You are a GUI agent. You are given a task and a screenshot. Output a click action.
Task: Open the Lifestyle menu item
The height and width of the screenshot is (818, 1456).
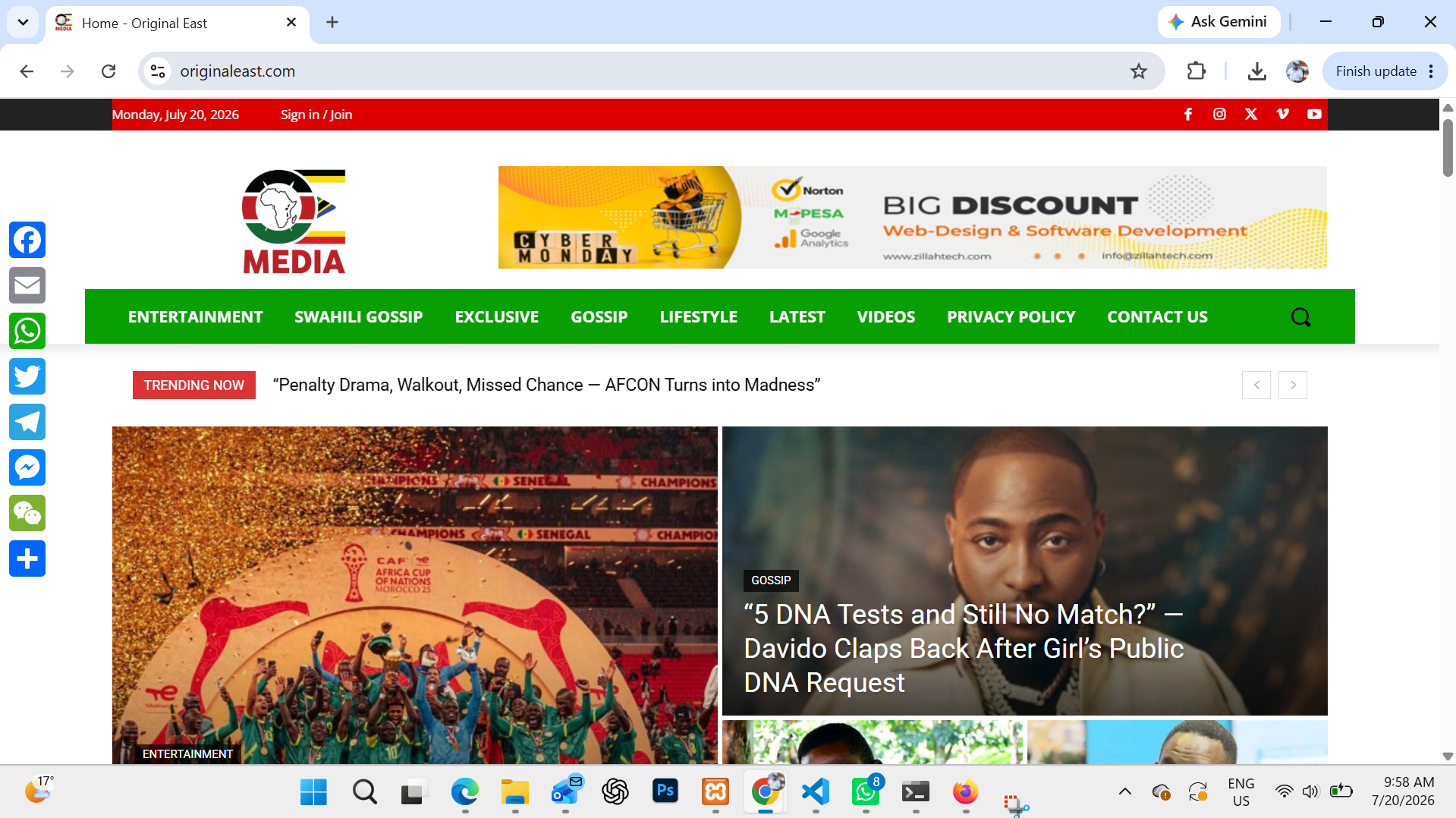pyautogui.click(x=699, y=316)
